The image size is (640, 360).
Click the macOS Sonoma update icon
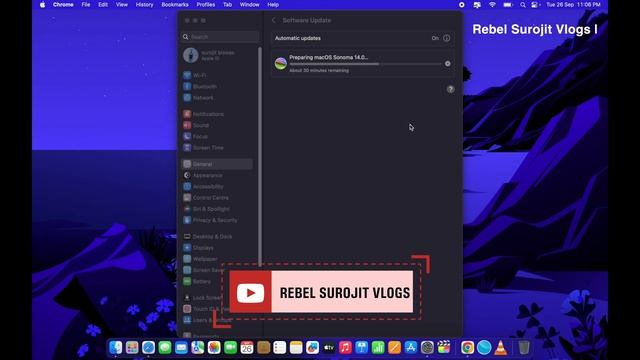[x=281, y=63]
